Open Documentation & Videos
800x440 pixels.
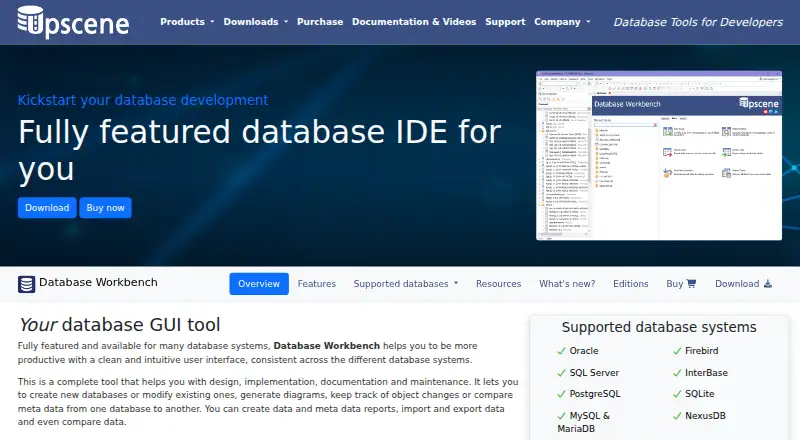click(x=414, y=22)
